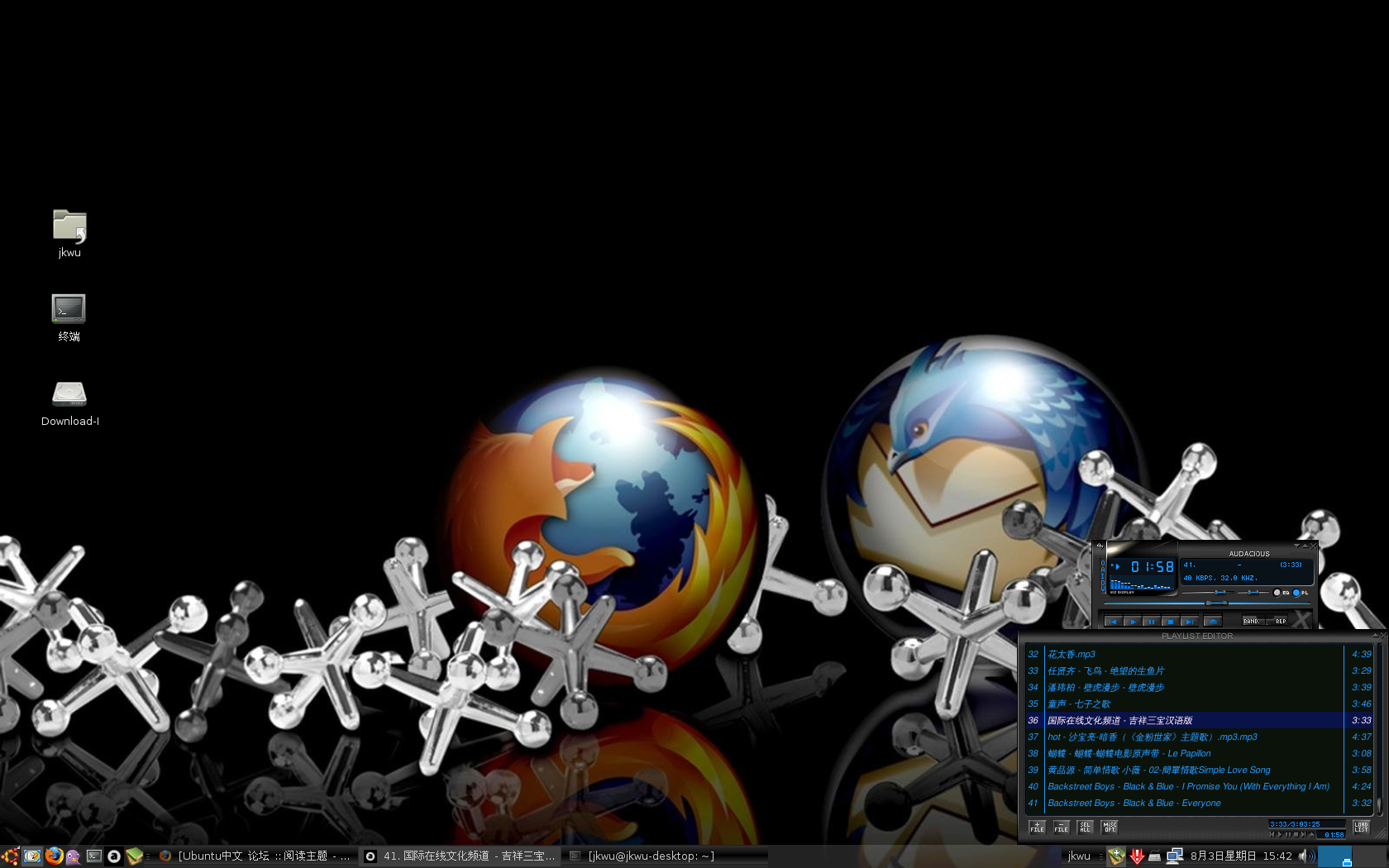This screenshot has width=1389, height=868.
Task: Open the network monitor tray icon
Action: pyautogui.click(x=1174, y=856)
